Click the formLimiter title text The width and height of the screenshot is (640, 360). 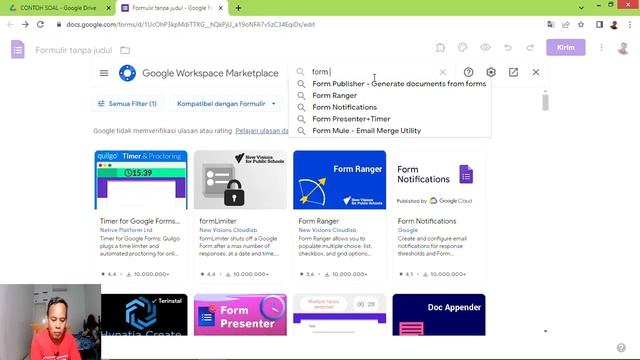(x=218, y=221)
